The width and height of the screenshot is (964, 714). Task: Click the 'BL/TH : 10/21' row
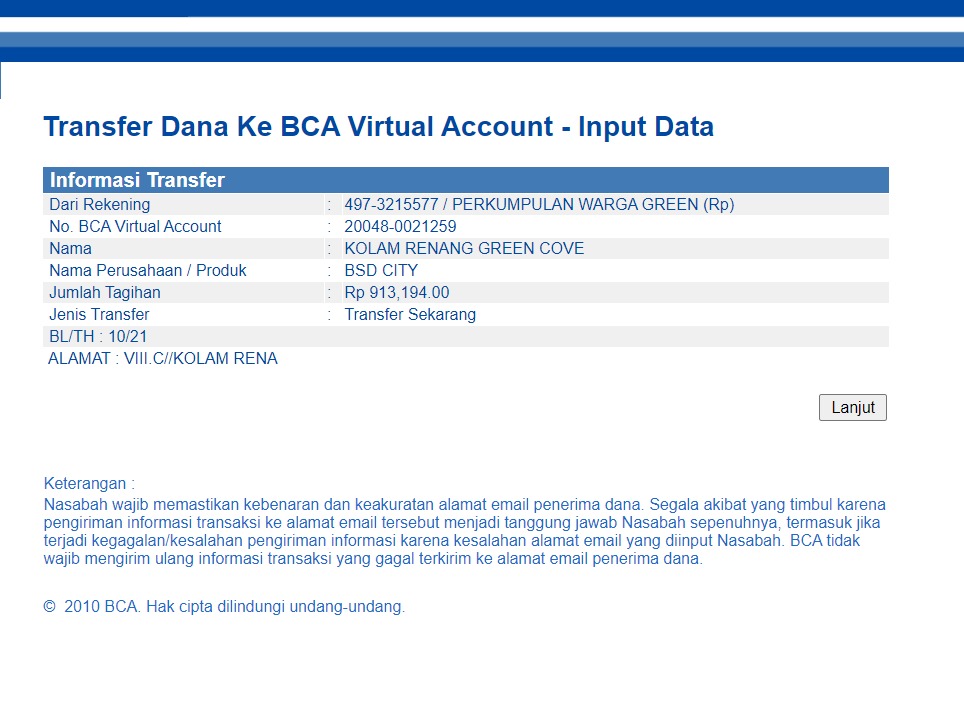pos(98,337)
